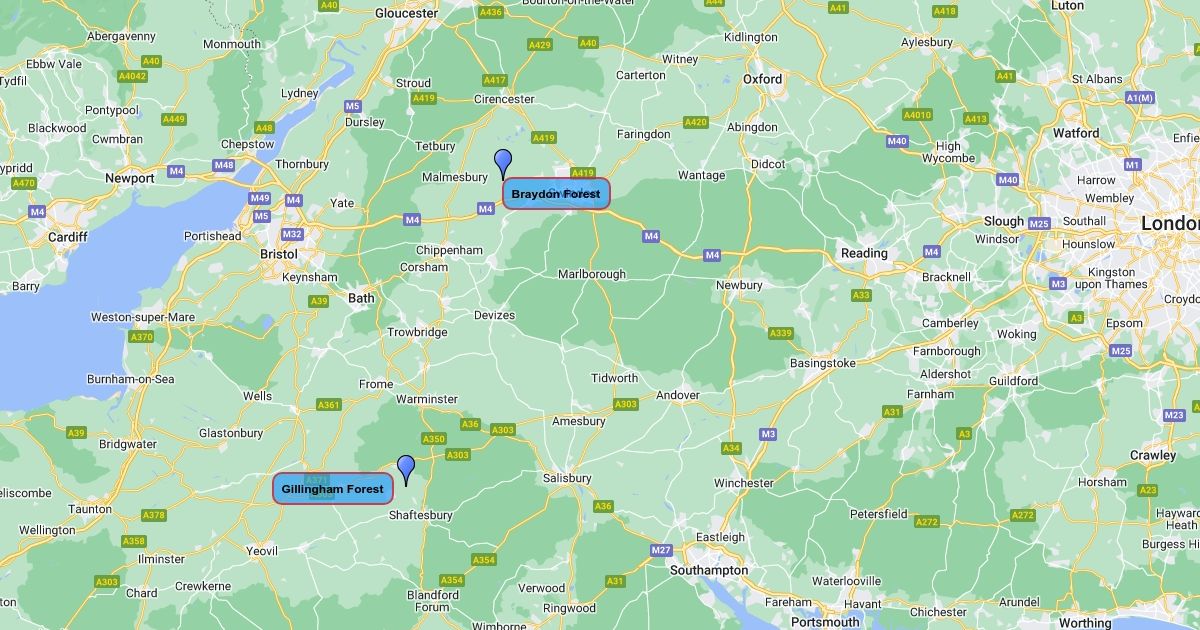Screen dimensions: 1200x630
Task: Select the Salisbury town label
Action: point(567,479)
